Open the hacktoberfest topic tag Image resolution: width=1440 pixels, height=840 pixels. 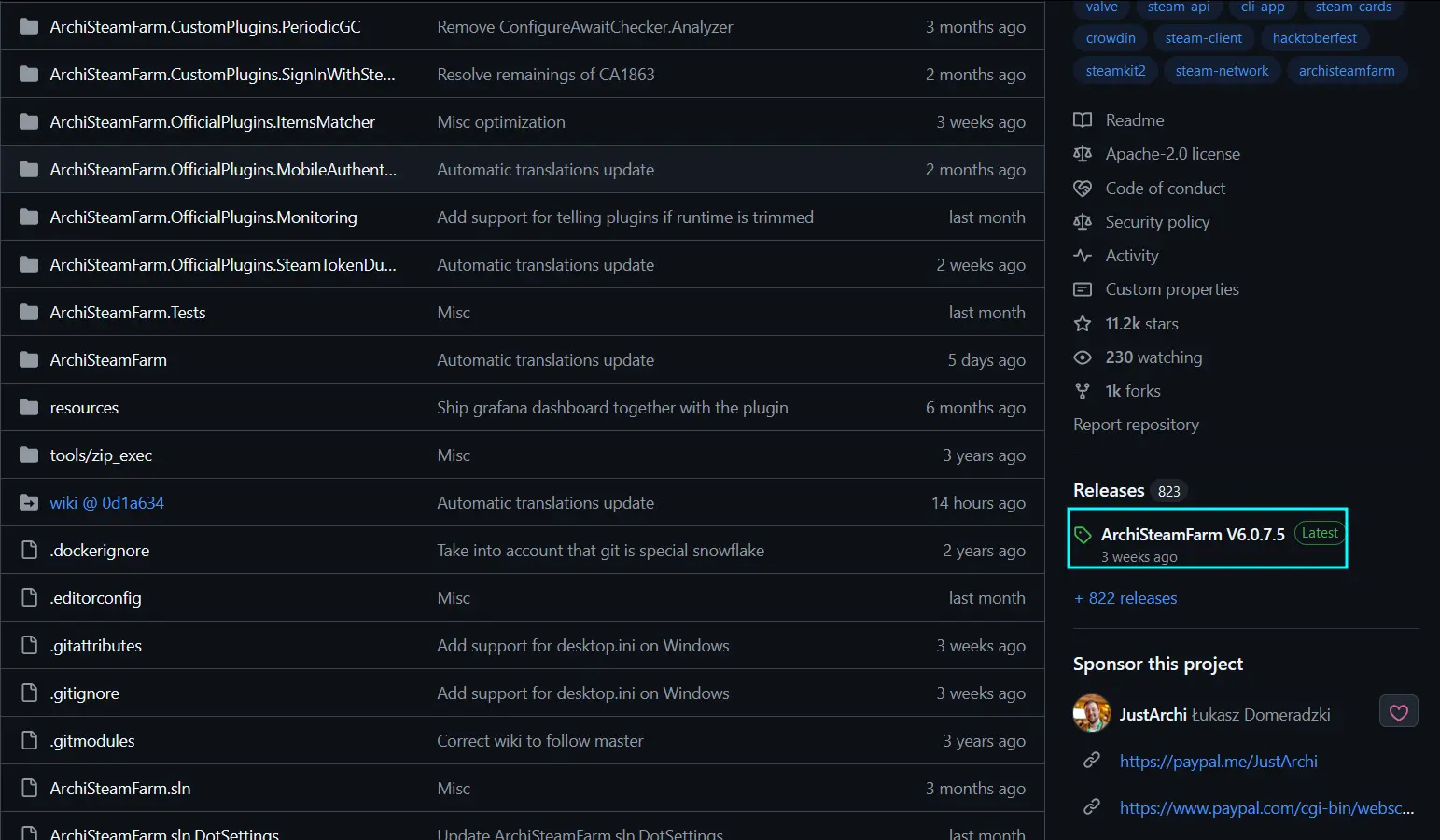click(1315, 38)
